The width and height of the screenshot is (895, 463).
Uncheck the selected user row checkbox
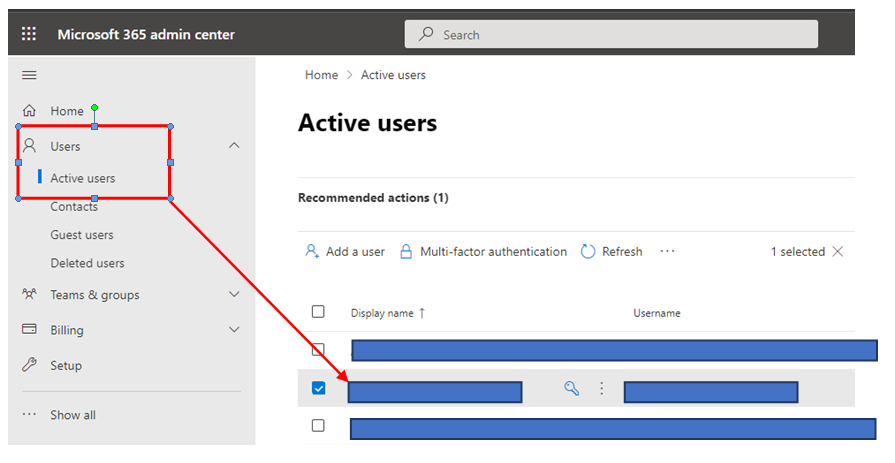[x=319, y=388]
